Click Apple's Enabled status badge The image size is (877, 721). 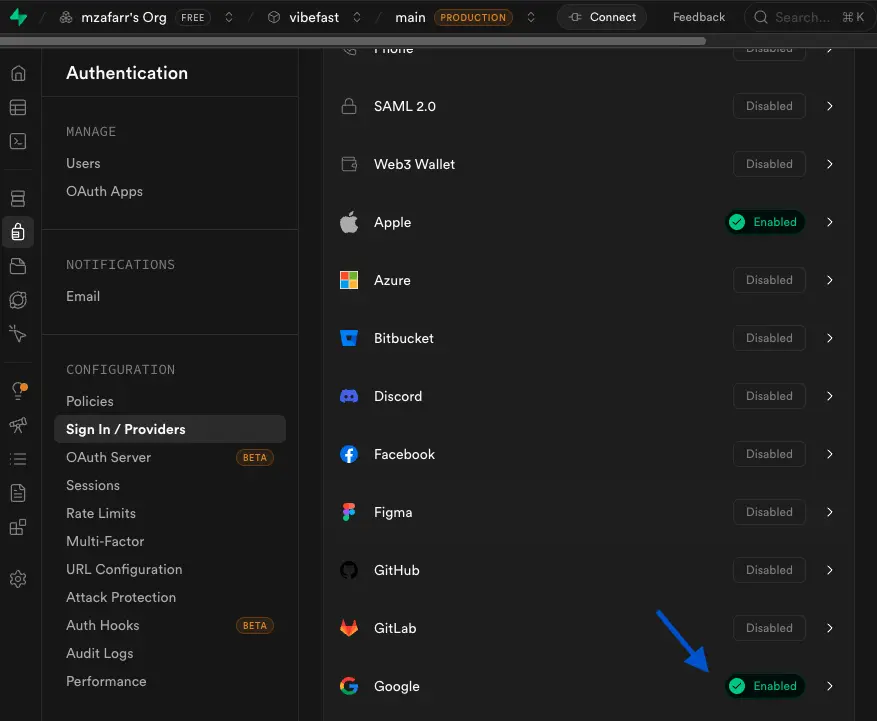[x=765, y=222]
